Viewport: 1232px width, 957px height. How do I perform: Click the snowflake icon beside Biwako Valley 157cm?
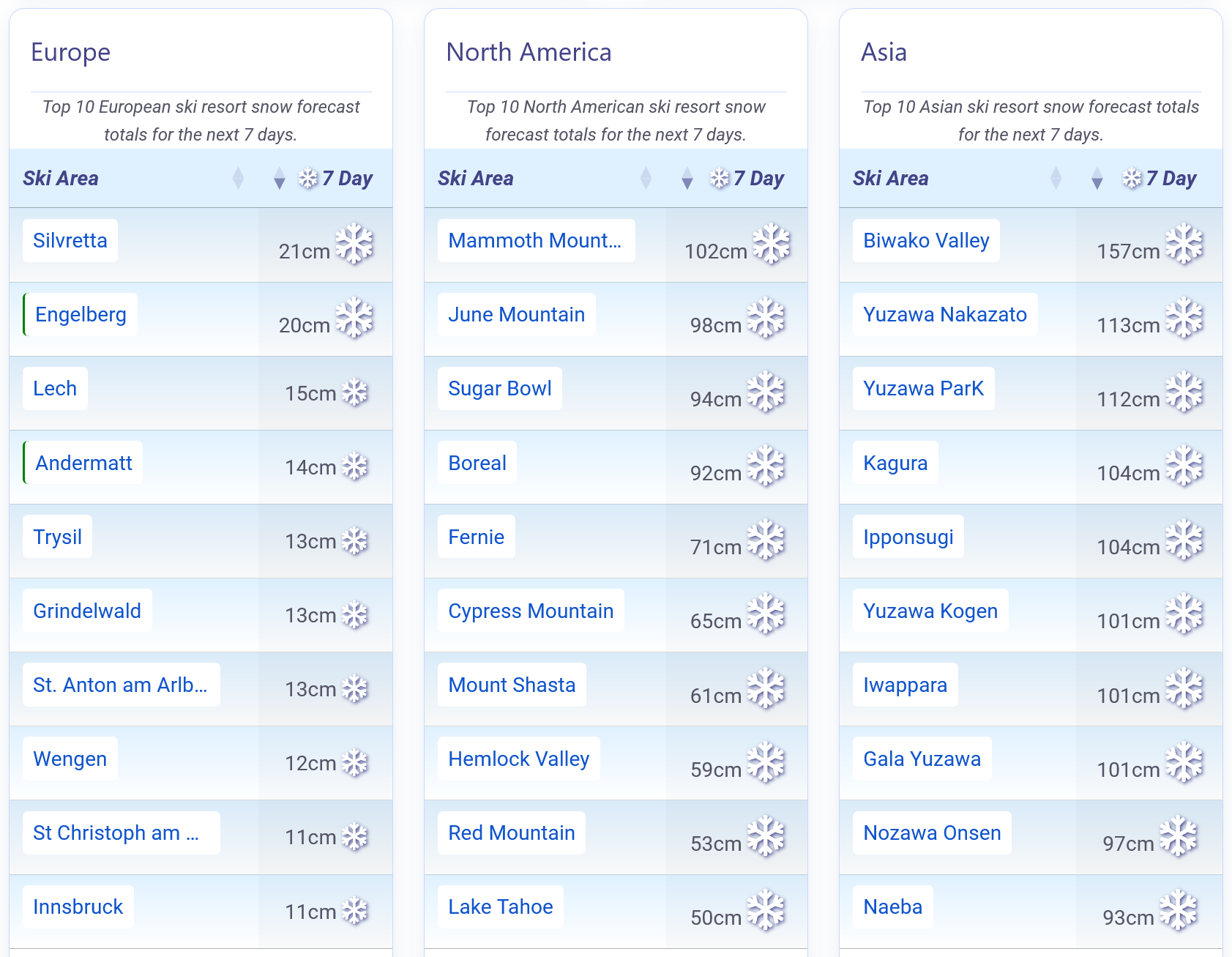point(1184,244)
